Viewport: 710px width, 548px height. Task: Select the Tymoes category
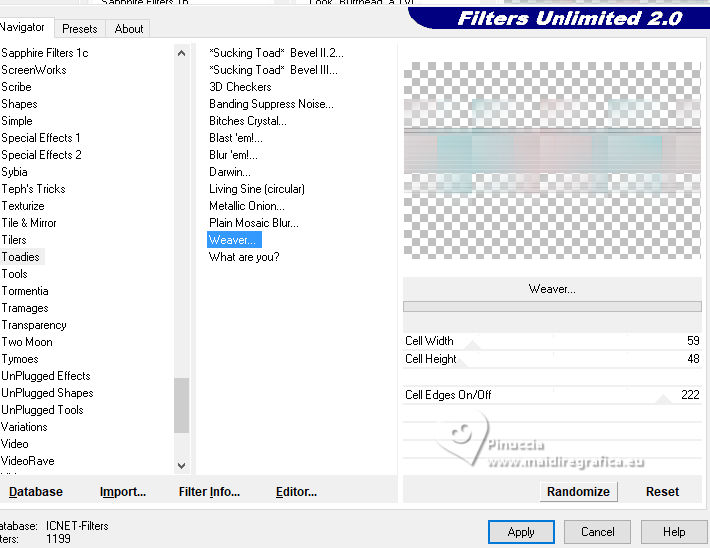tap(20, 359)
